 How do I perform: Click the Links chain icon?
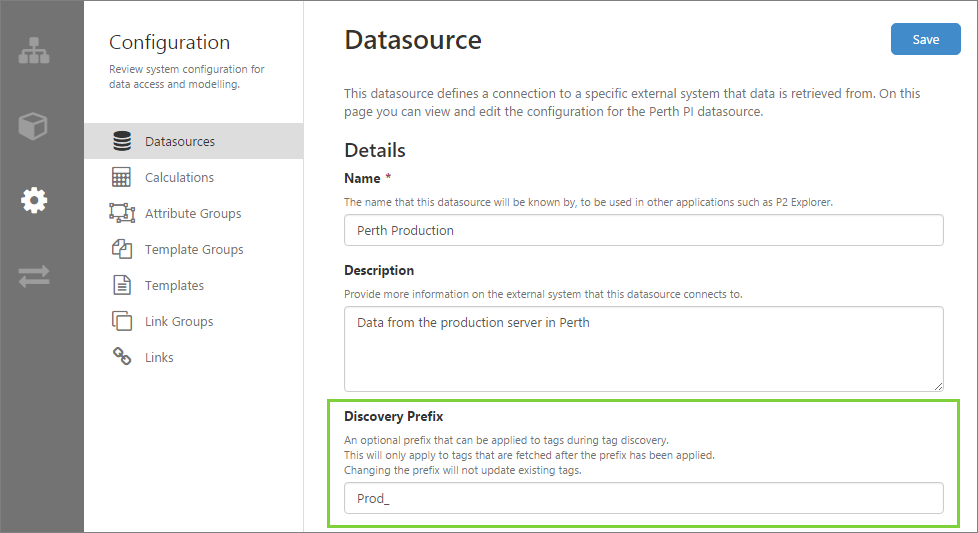122,357
